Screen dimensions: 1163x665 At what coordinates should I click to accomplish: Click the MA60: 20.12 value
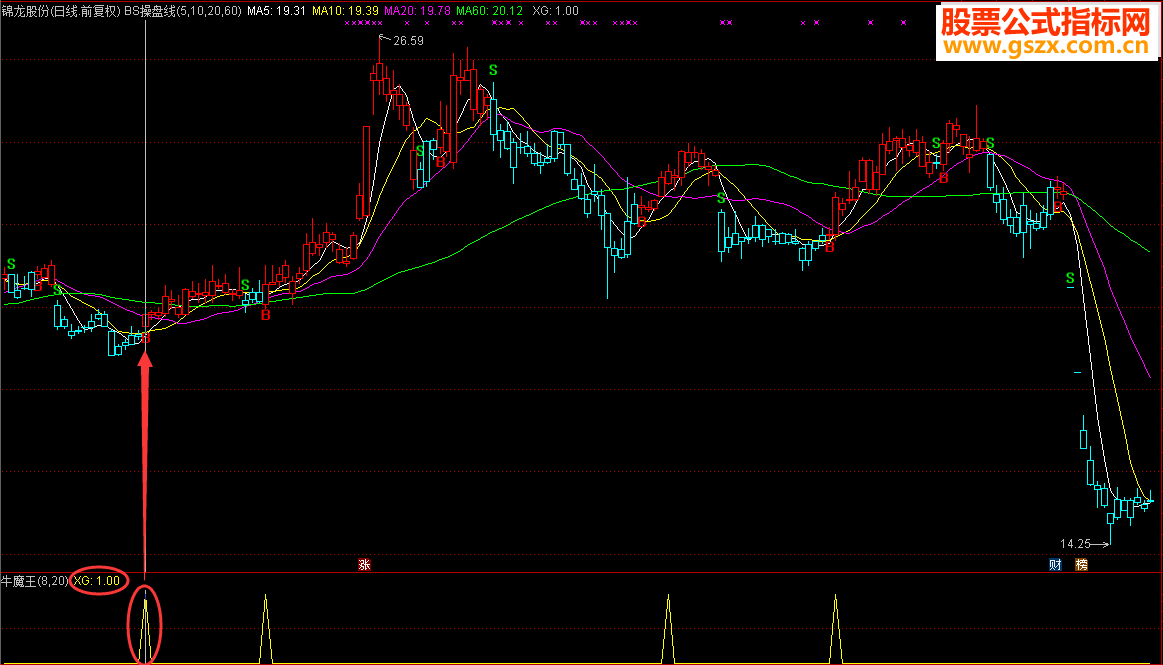490,11
